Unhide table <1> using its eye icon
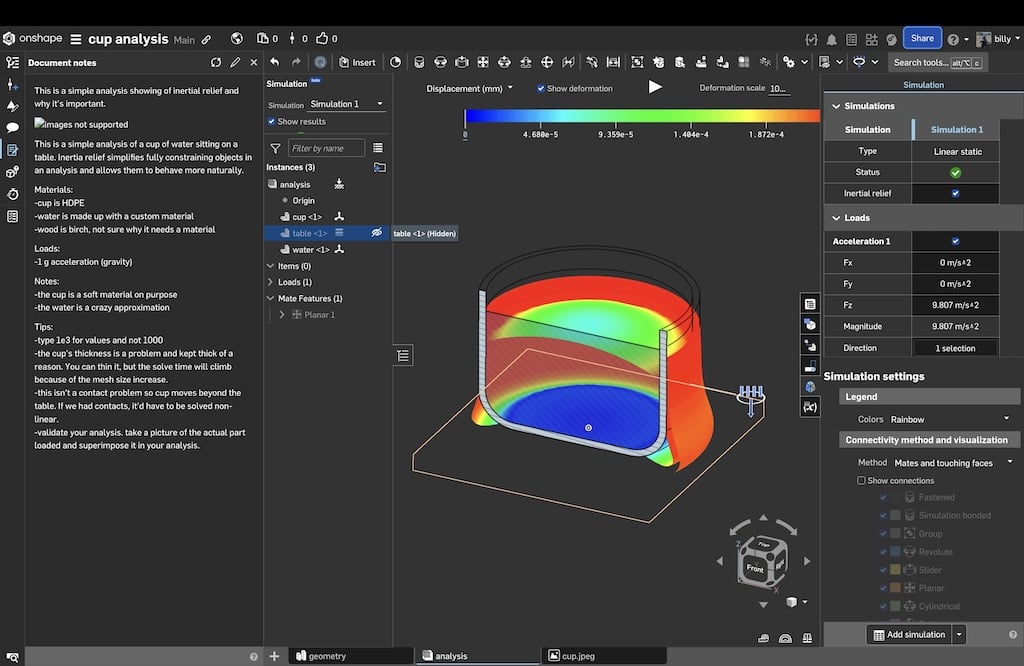Viewport: 1024px width, 666px height. (x=377, y=233)
